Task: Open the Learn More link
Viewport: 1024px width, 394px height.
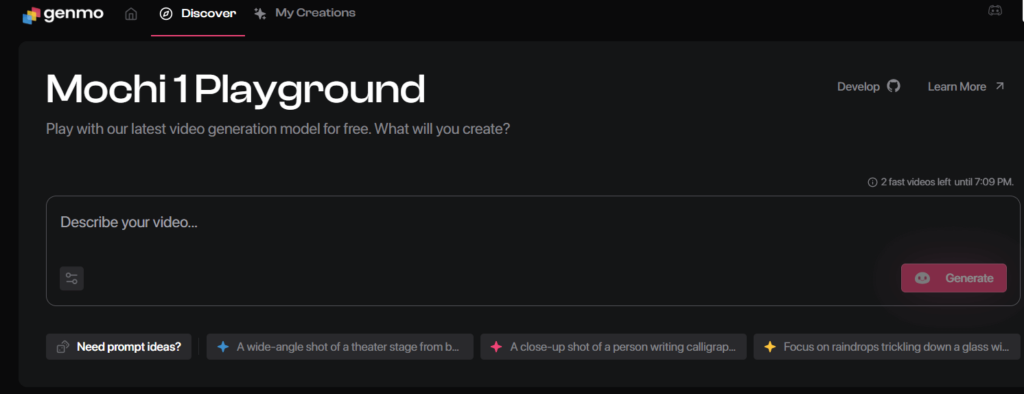Action: tap(966, 86)
